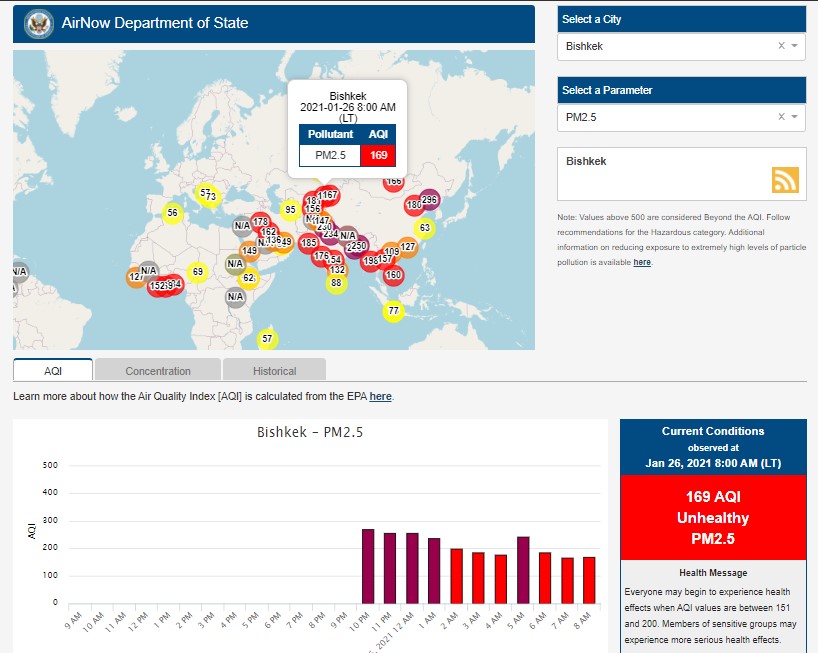The image size is (818, 653).
Task: Open the particle pollution info 'here' link
Action: (642, 262)
